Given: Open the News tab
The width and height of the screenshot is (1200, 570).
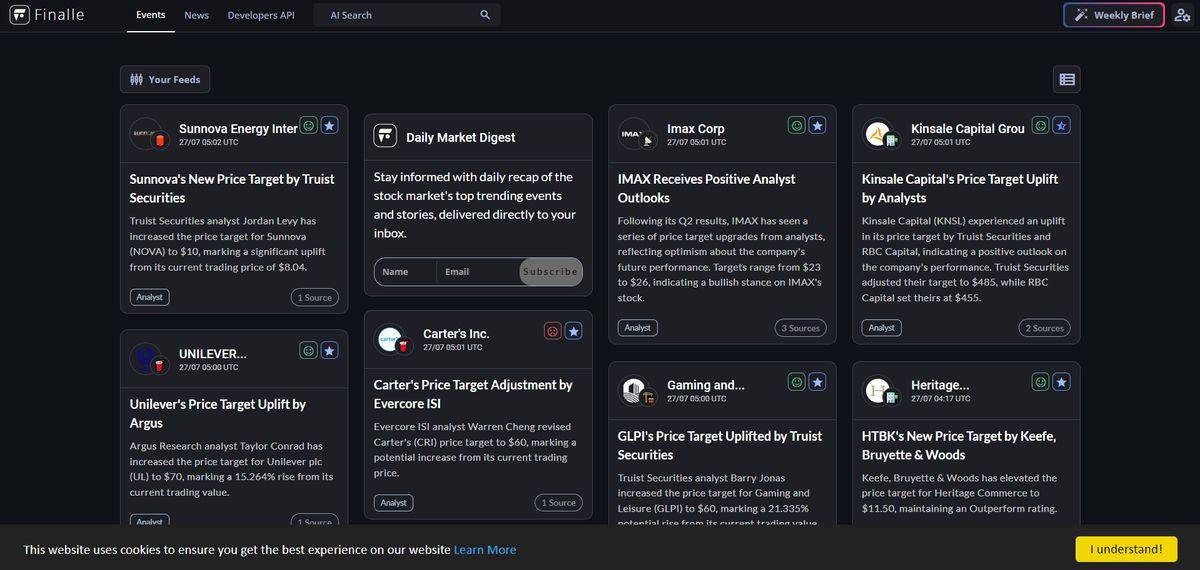Looking at the screenshot, I should click(x=197, y=15).
